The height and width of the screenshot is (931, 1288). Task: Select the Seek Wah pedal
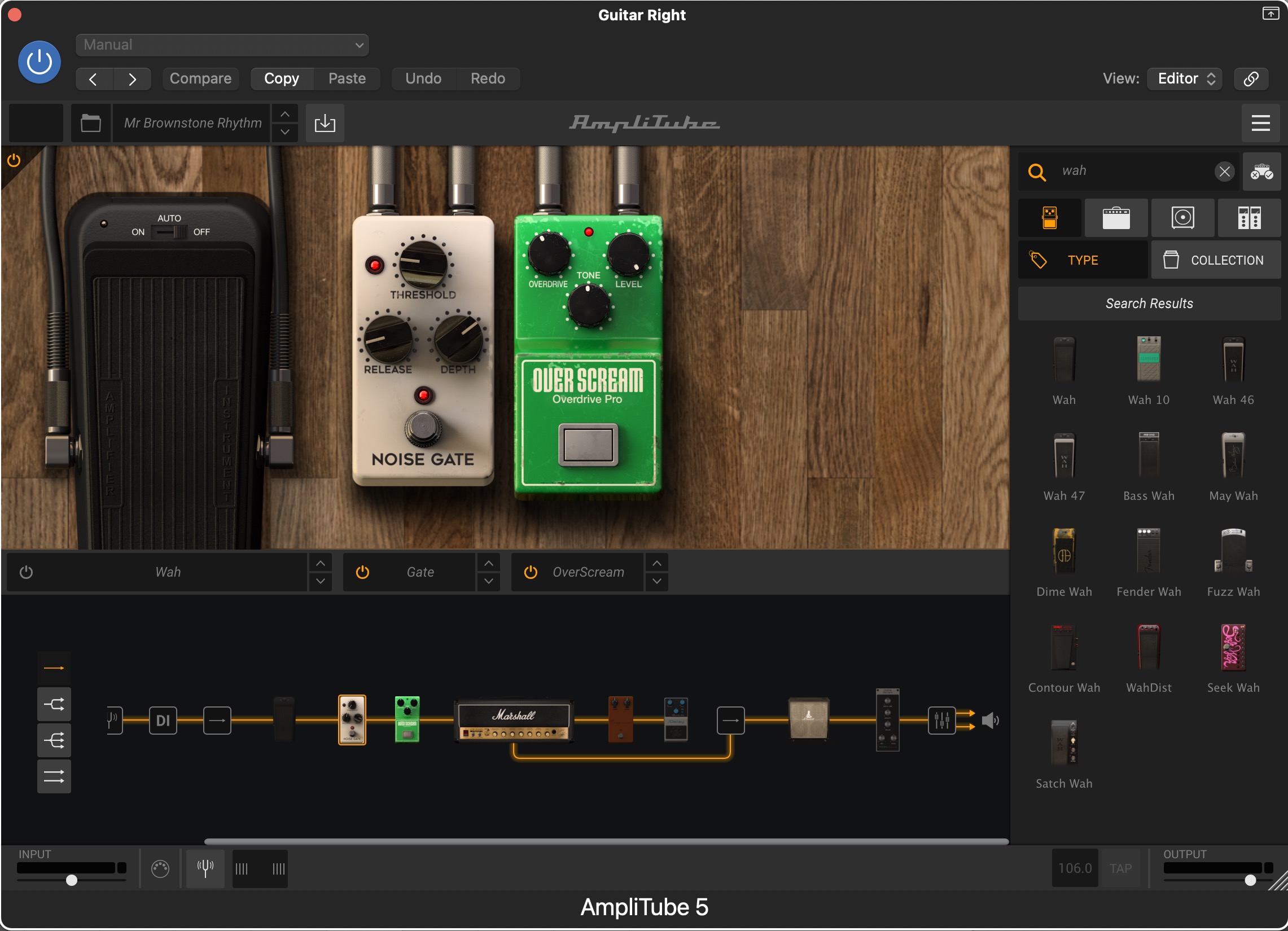1233,658
